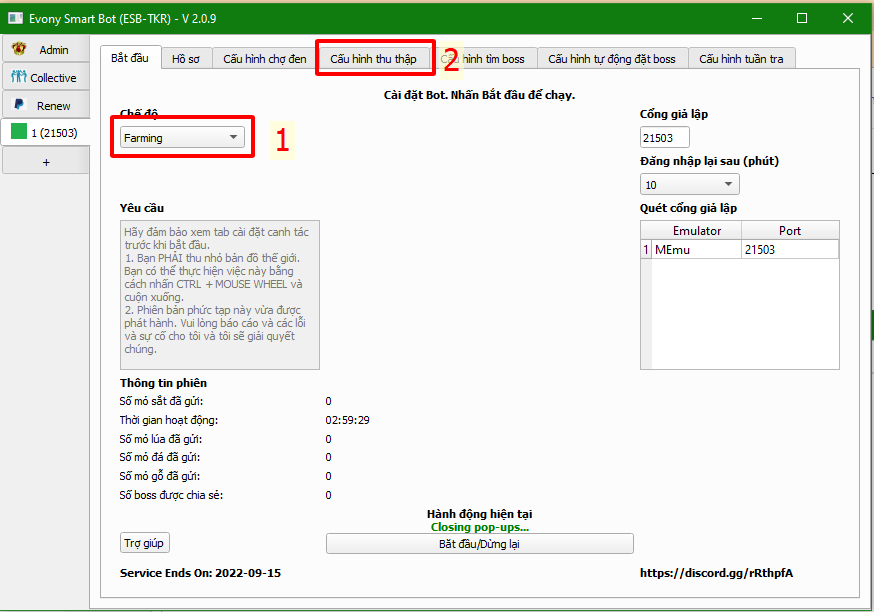Viewport: 874px width, 612px height.
Task: Click the Renew PayPal item
Action: (x=45, y=106)
